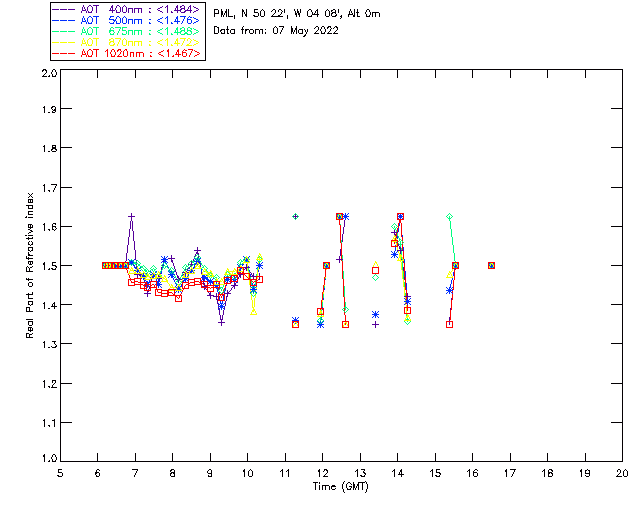The width and height of the screenshot is (640, 512).
Task: Click the red square data point at 16.5
Action: [491, 265]
